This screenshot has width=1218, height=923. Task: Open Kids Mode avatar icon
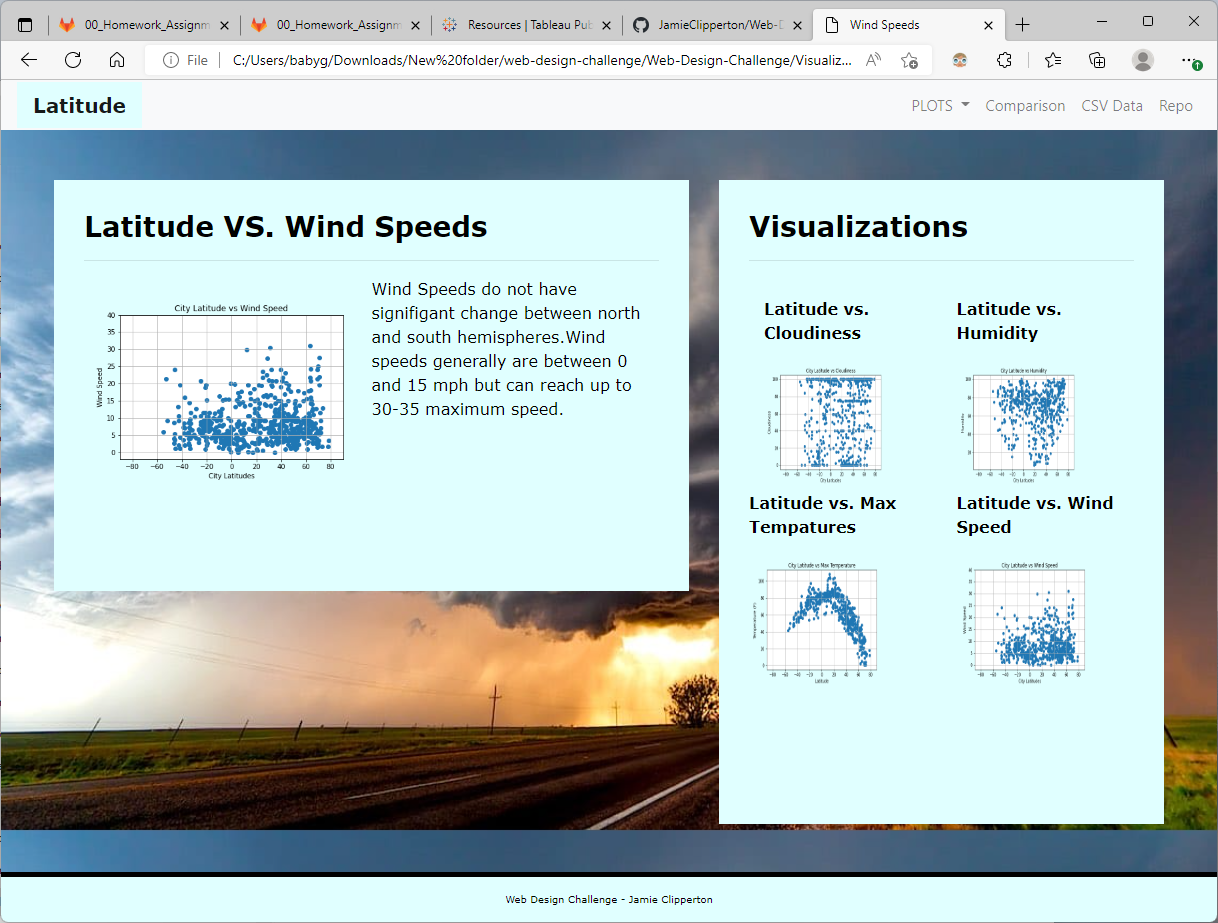point(959,60)
